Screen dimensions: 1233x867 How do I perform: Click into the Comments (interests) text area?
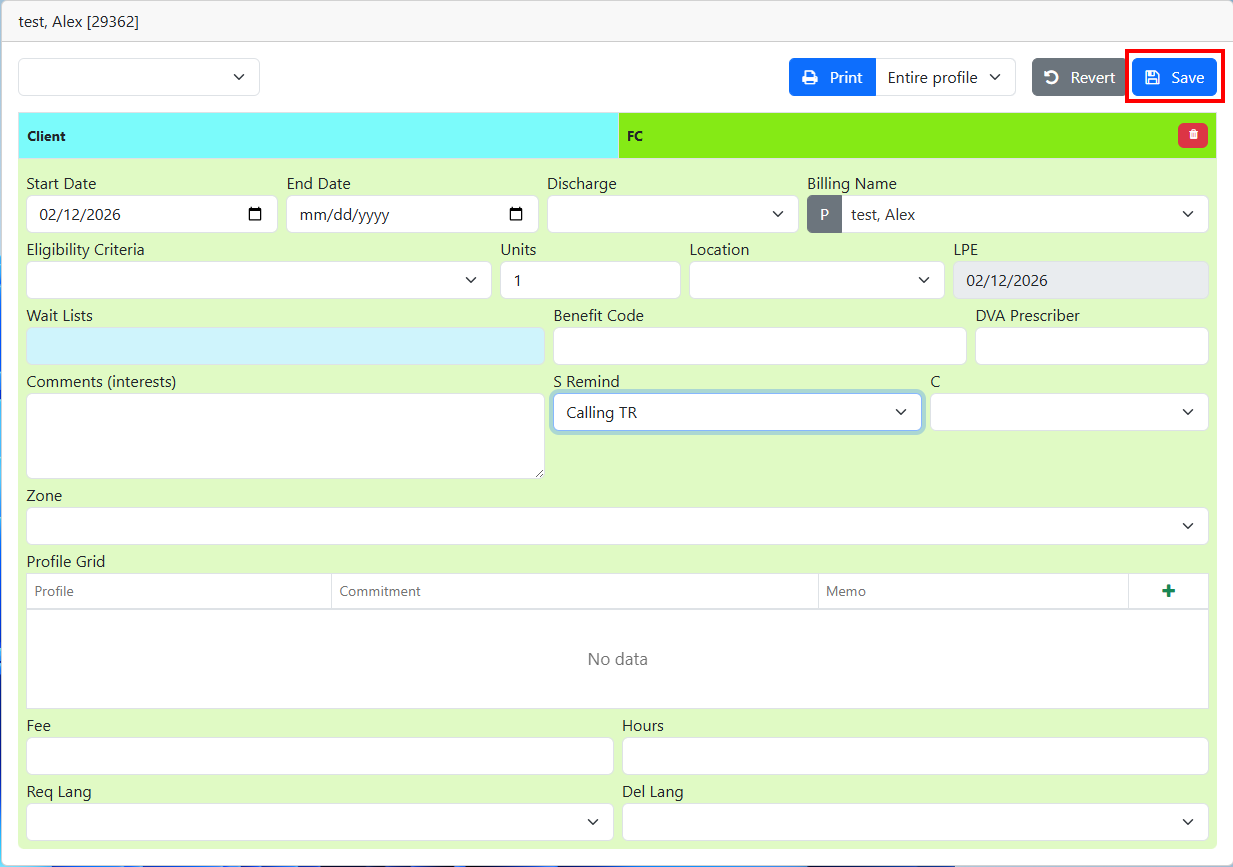tap(285, 436)
